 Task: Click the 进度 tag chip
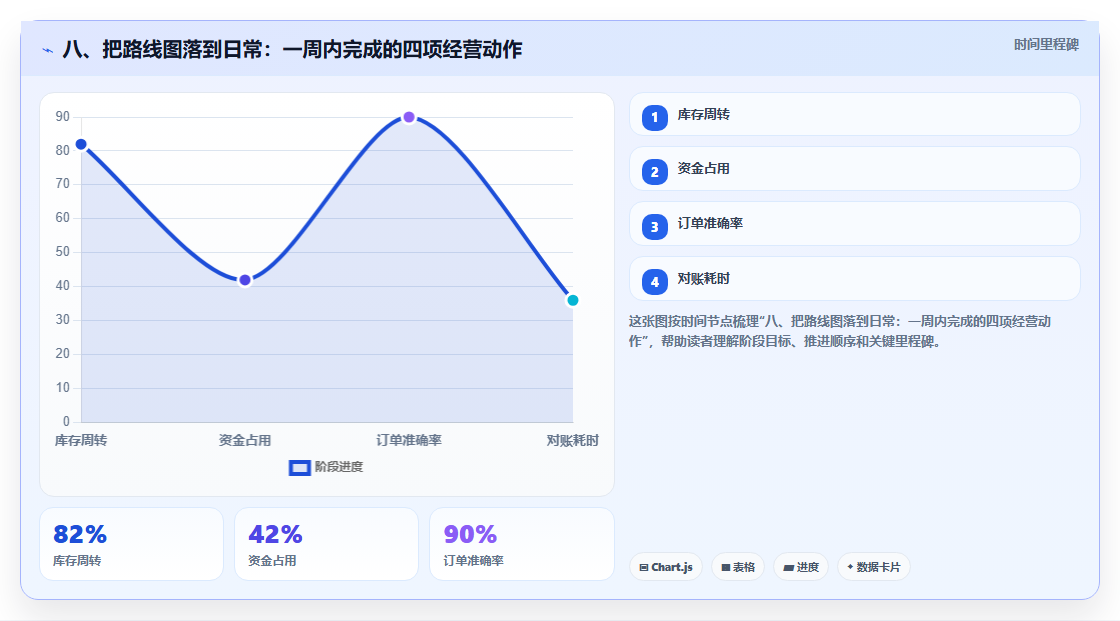click(801, 567)
